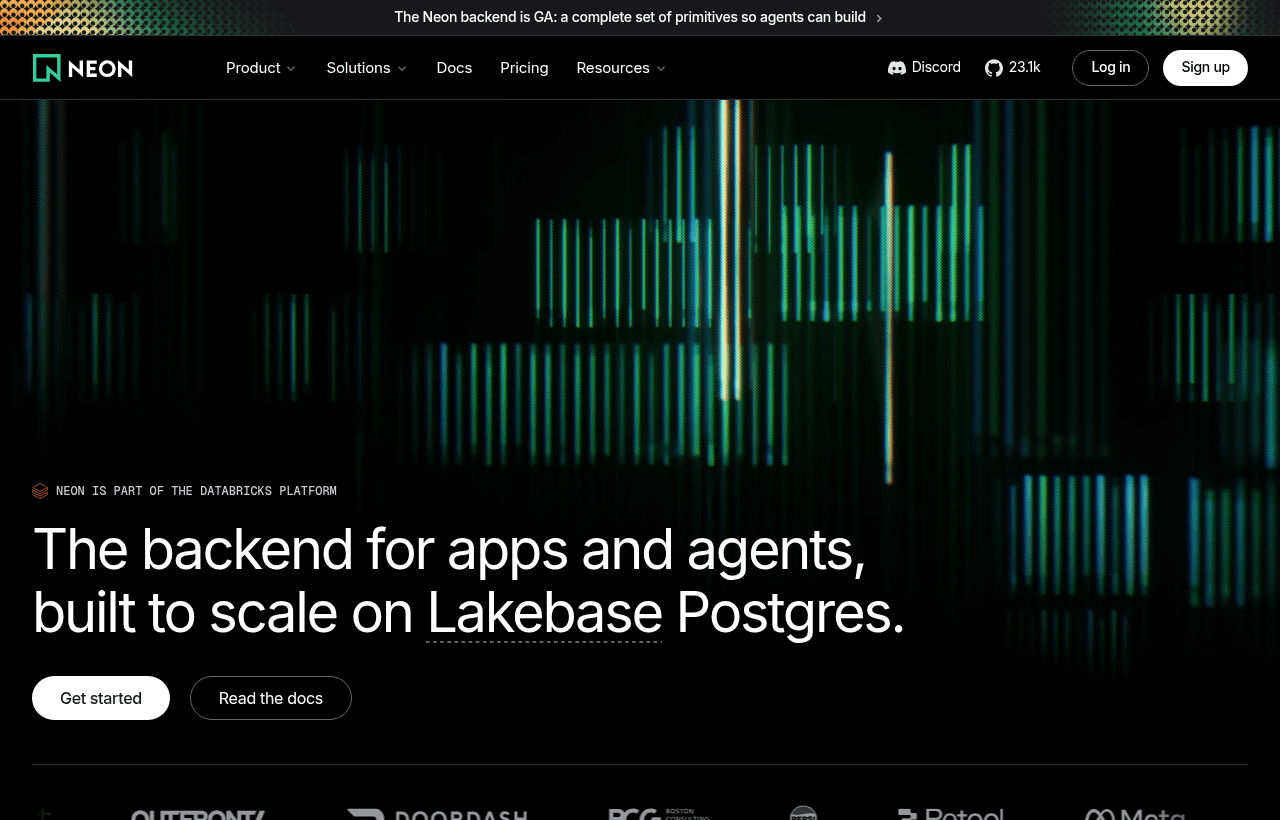Screen dimensions: 1280x820
Task: Go to the Pricing page
Action: click(x=524, y=68)
